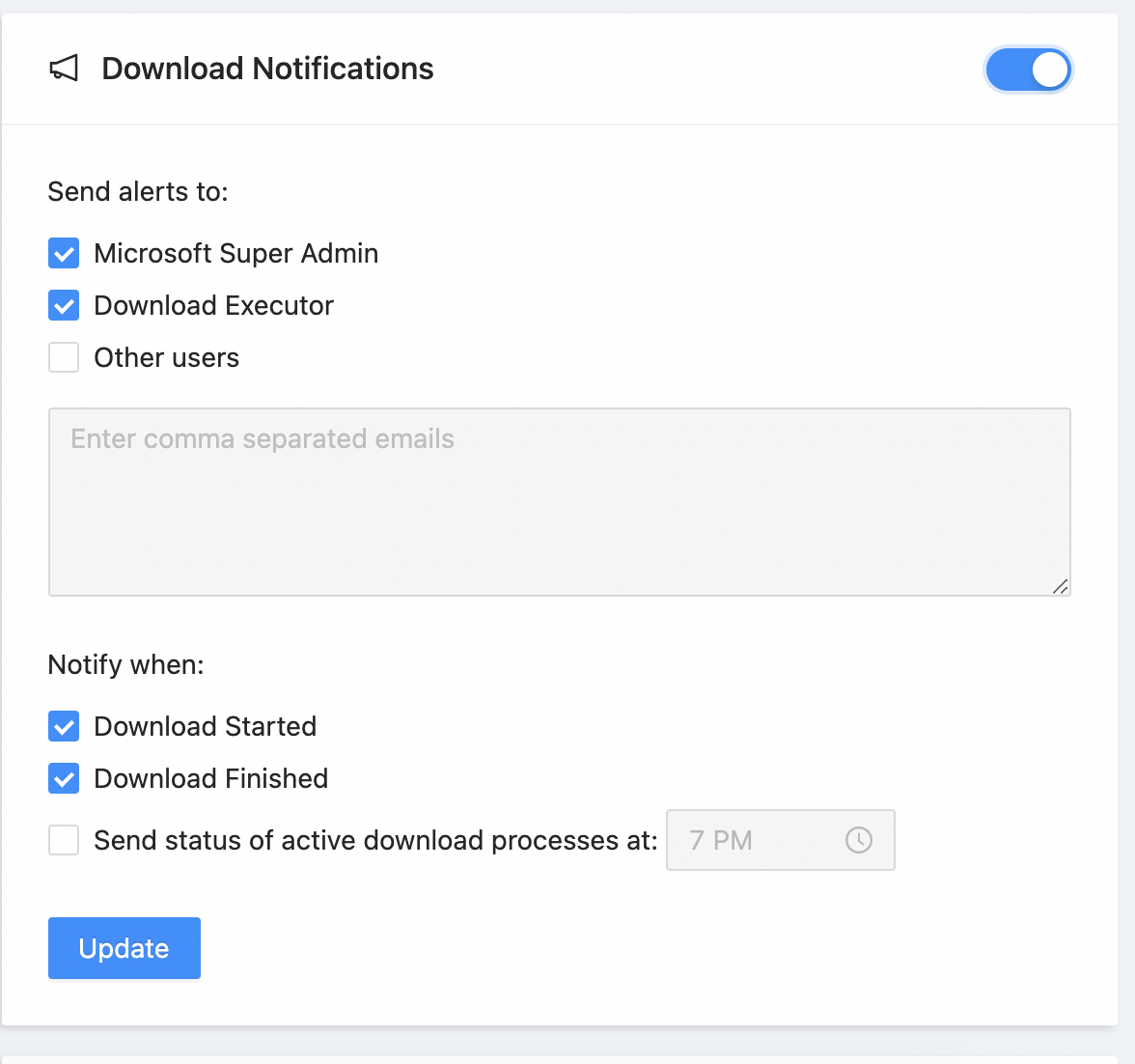This screenshot has height=1064, width=1135.
Task: Check the Other users checkbox
Action: click(64, 358)
